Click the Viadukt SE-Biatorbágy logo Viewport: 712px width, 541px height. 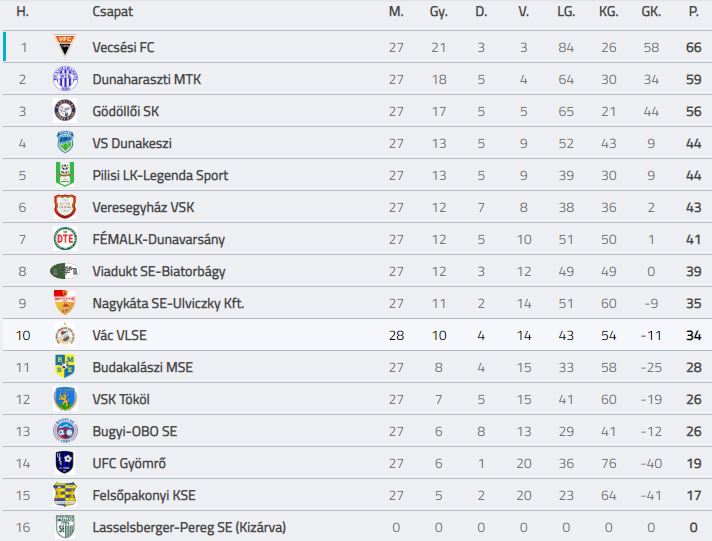tap(64, 271)
